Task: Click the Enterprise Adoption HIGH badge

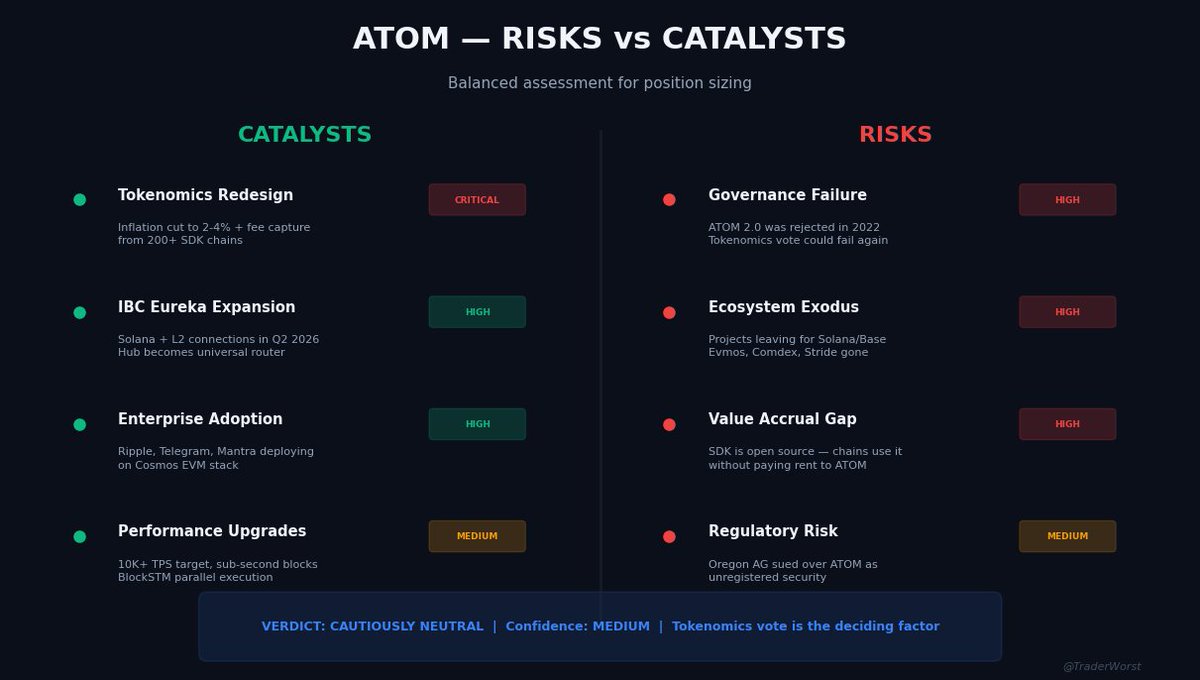Action: coord(477,424)
